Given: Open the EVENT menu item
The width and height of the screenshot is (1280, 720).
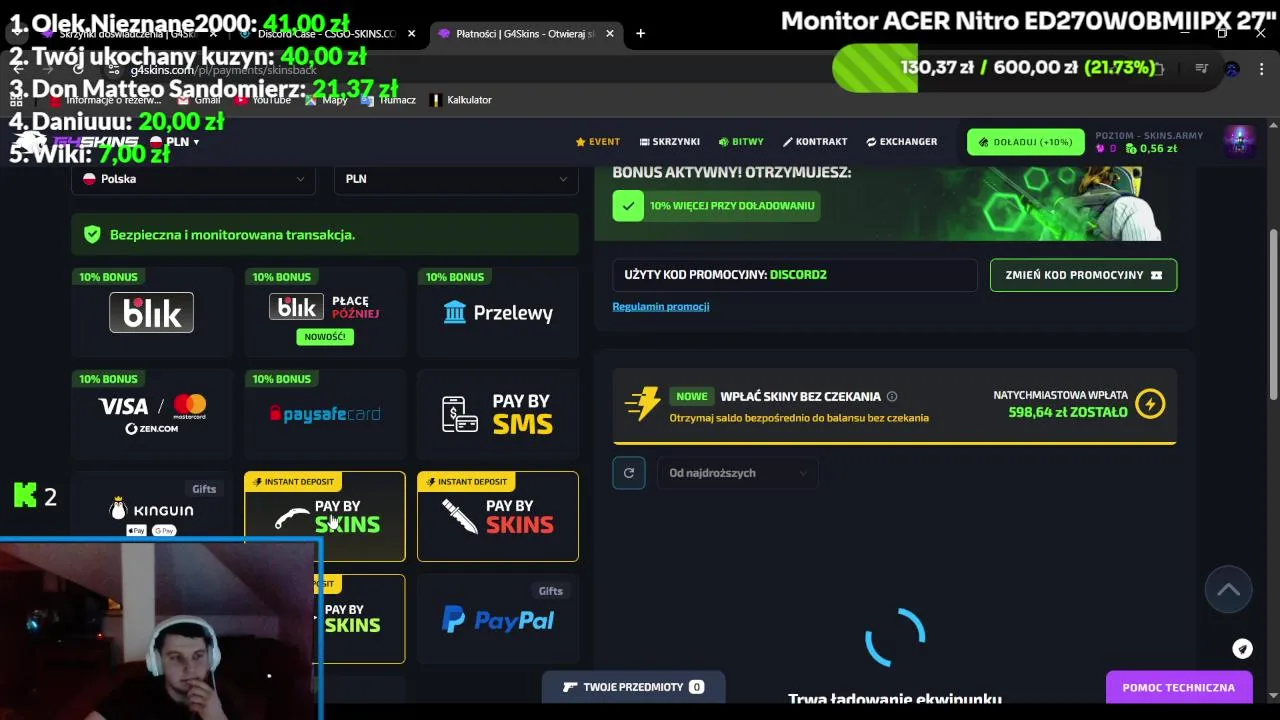Looking at the screenshot, I should pos(598,142).
